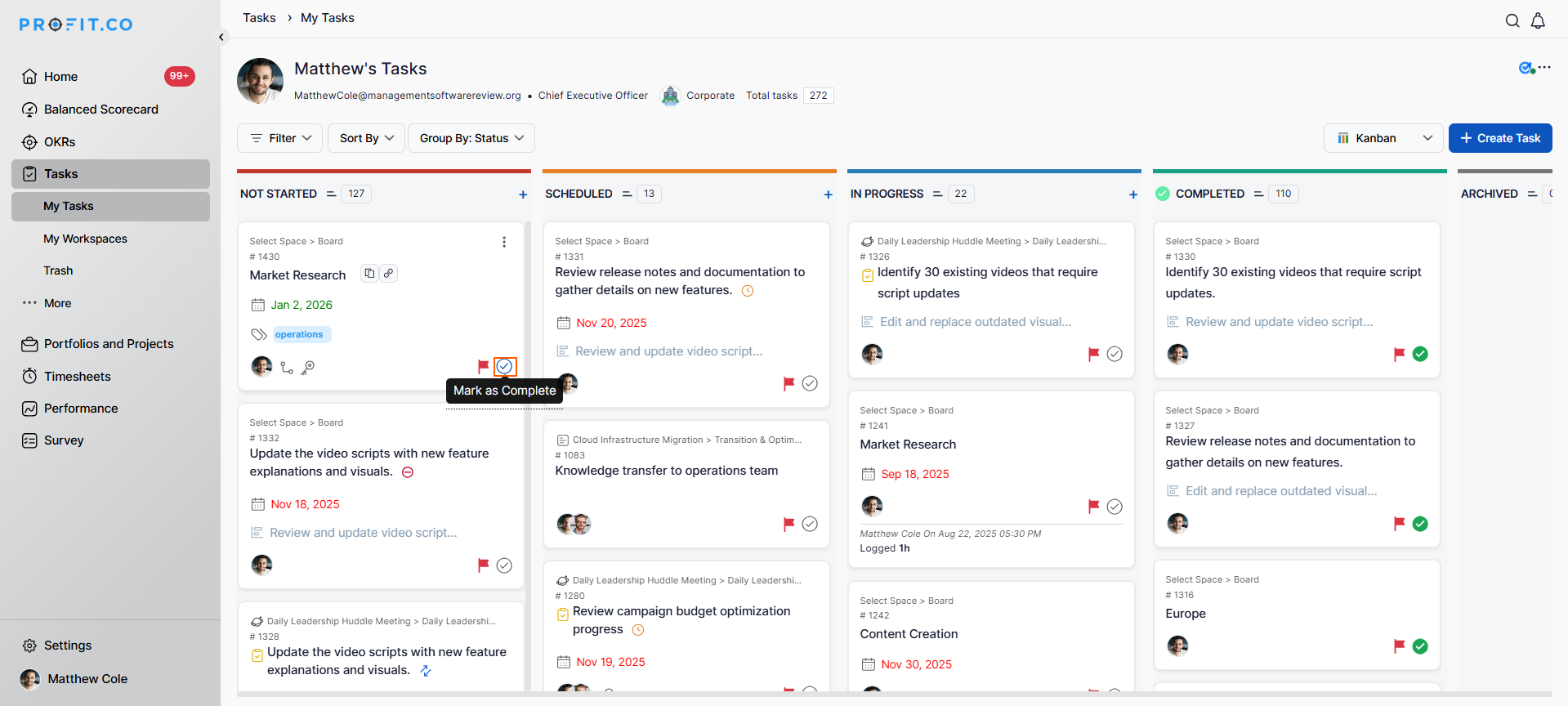Click the key result icon on card #1430

tap(308, 368)
